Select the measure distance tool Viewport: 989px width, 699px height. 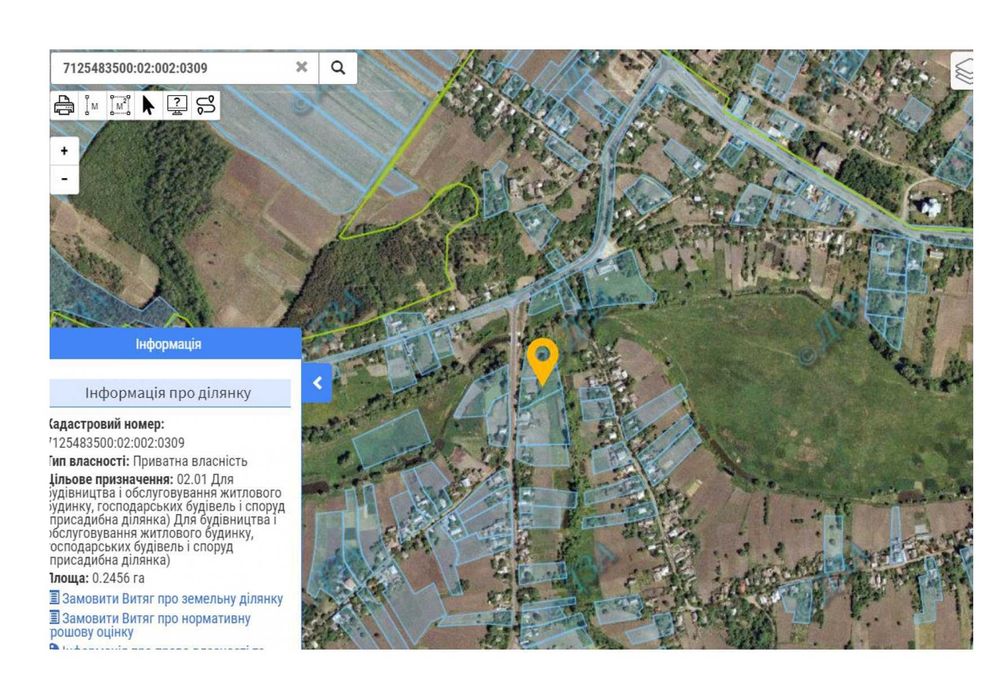(x=93, y=105)
